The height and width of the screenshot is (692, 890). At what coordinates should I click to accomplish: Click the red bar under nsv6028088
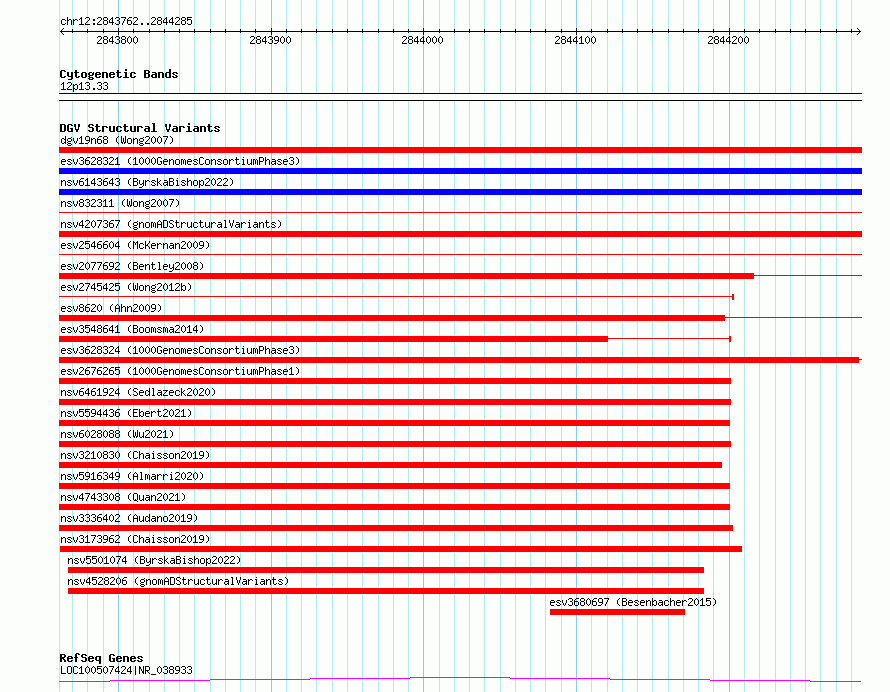(x=395, y=444)
